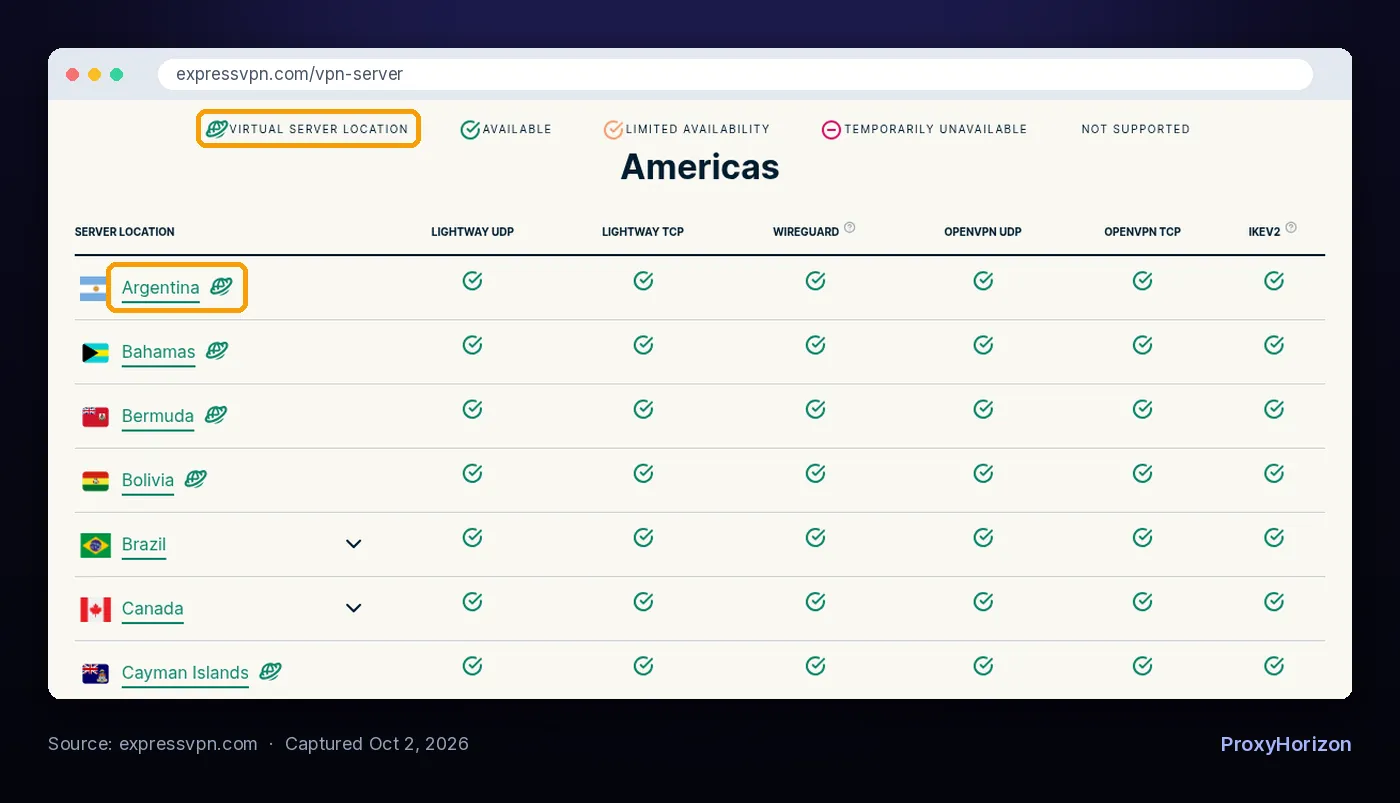The height and width of the screenshot is (803, 1400).
Task: Open the Brazil server link
Action: pos(144,544)
